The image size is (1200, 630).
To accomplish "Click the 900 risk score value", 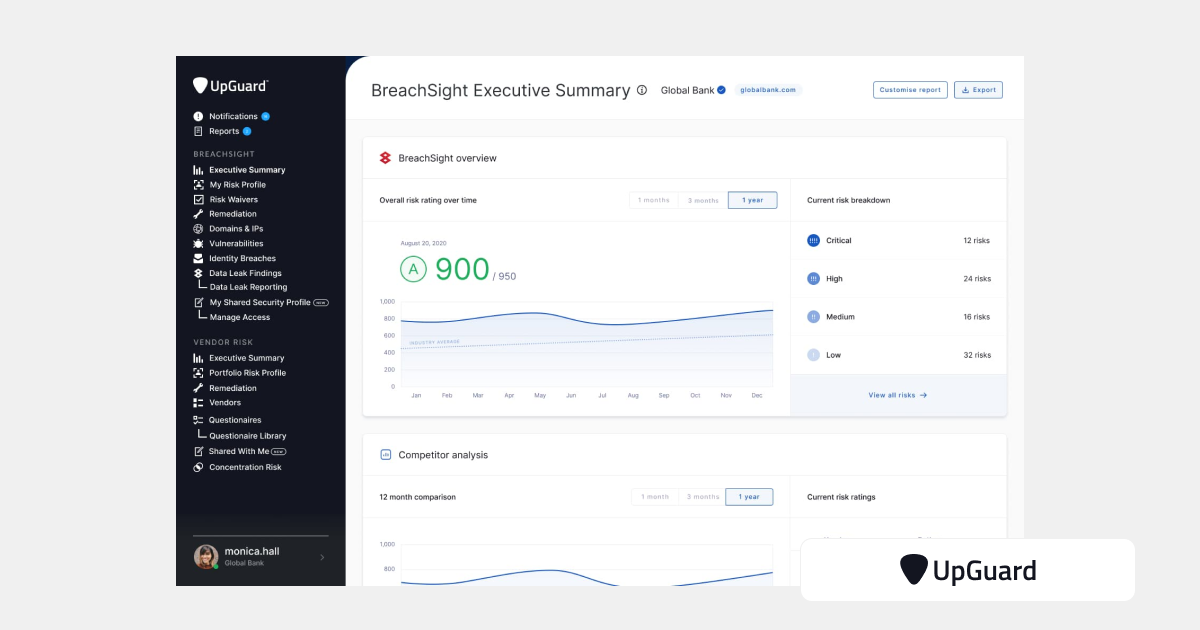I will pos(462,269).
